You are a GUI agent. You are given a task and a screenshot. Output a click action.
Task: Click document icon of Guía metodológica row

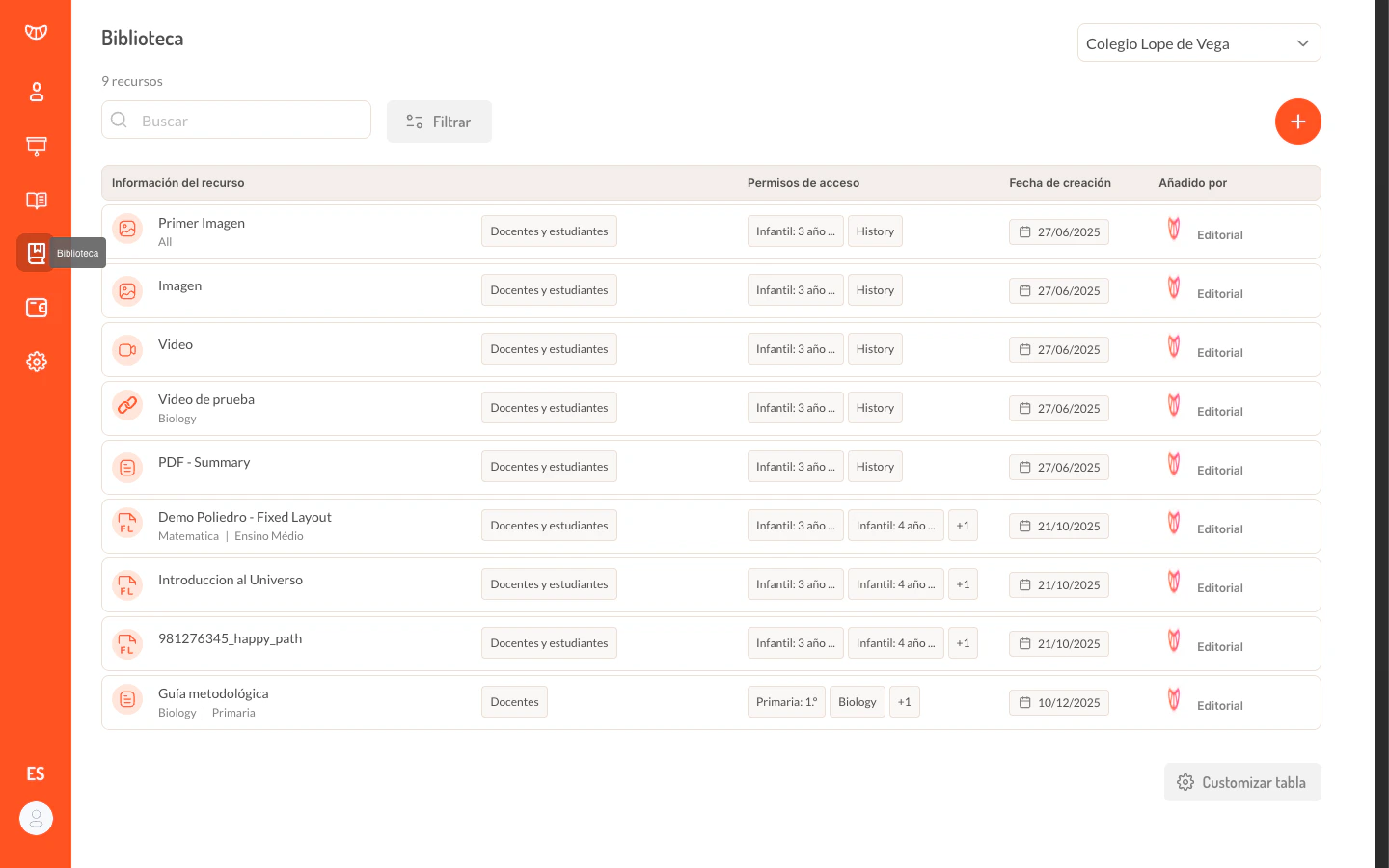click(127, 699)
